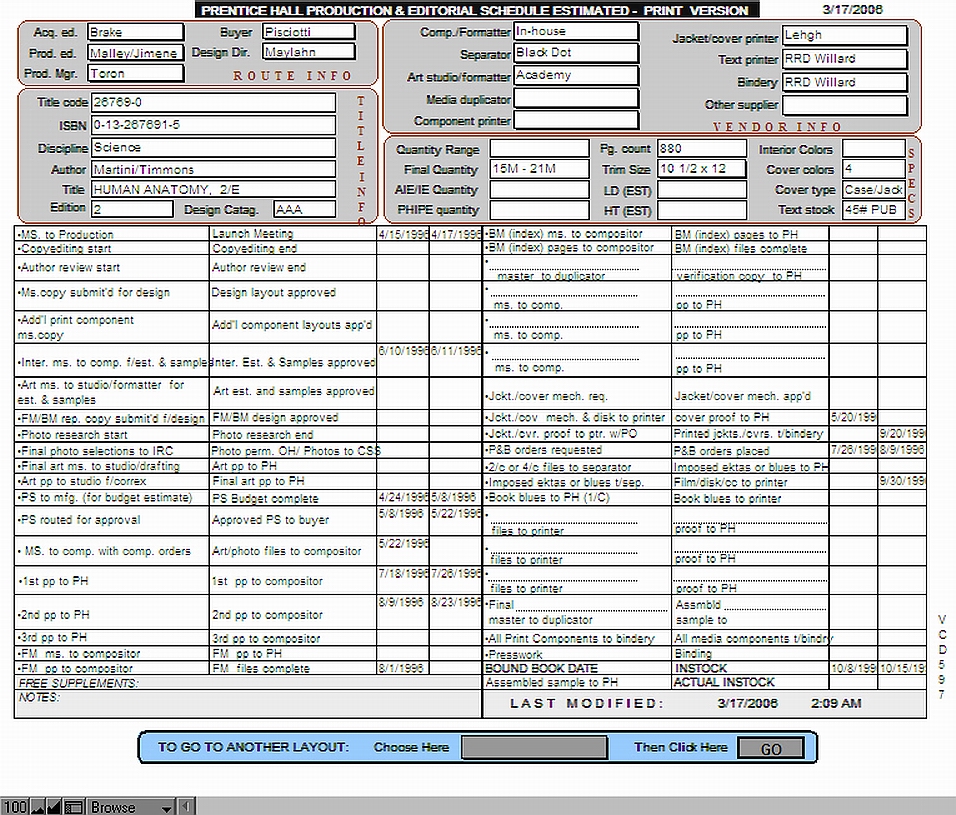Screen dimensions: 956x815
Task: Click the 4/15/1996 MS. to Production date
Action: 403,234
